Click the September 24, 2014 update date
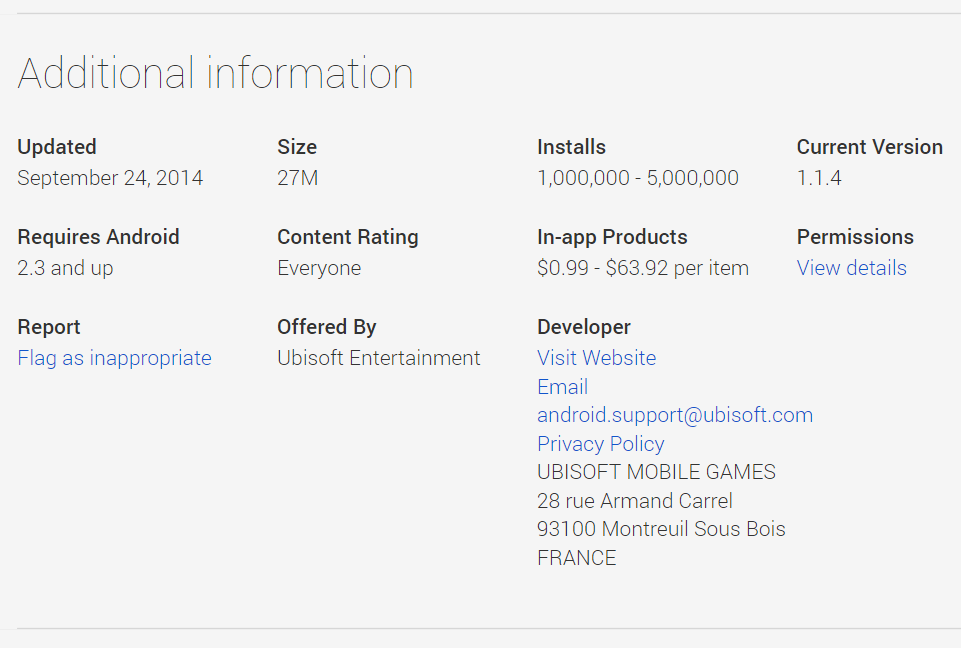961x648 pixels. (110, 178)
